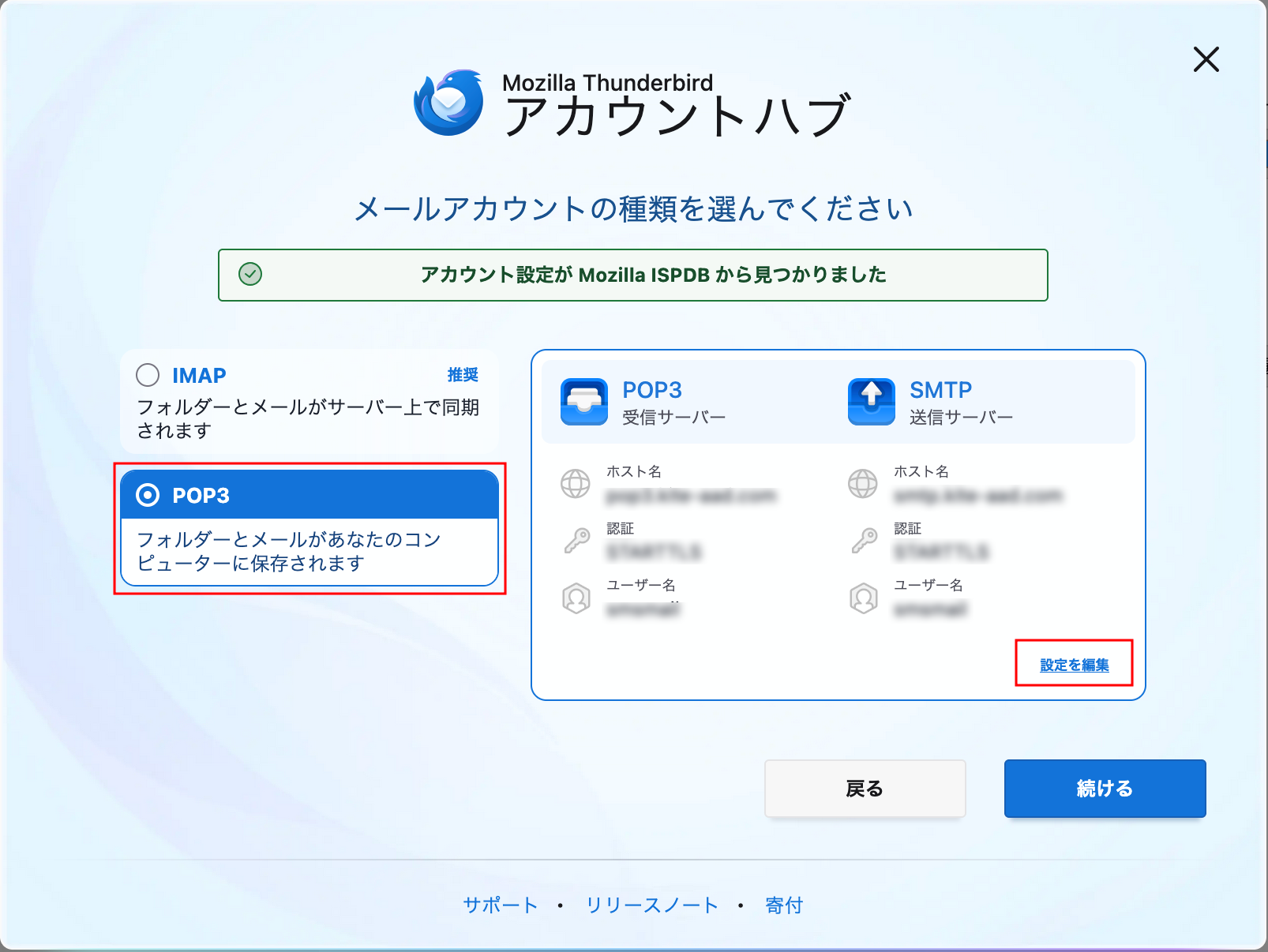Click the green checkmark icon in the ISPDB banner

[250, 274]
